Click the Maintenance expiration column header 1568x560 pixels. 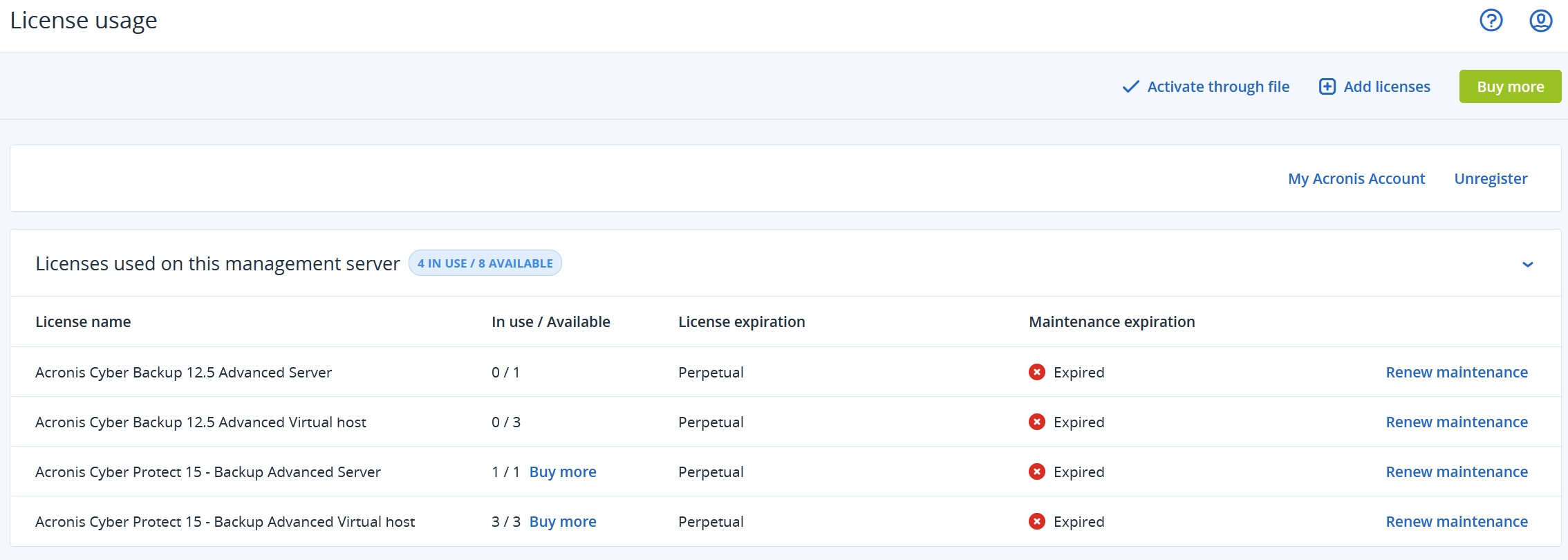point(1112,322)
